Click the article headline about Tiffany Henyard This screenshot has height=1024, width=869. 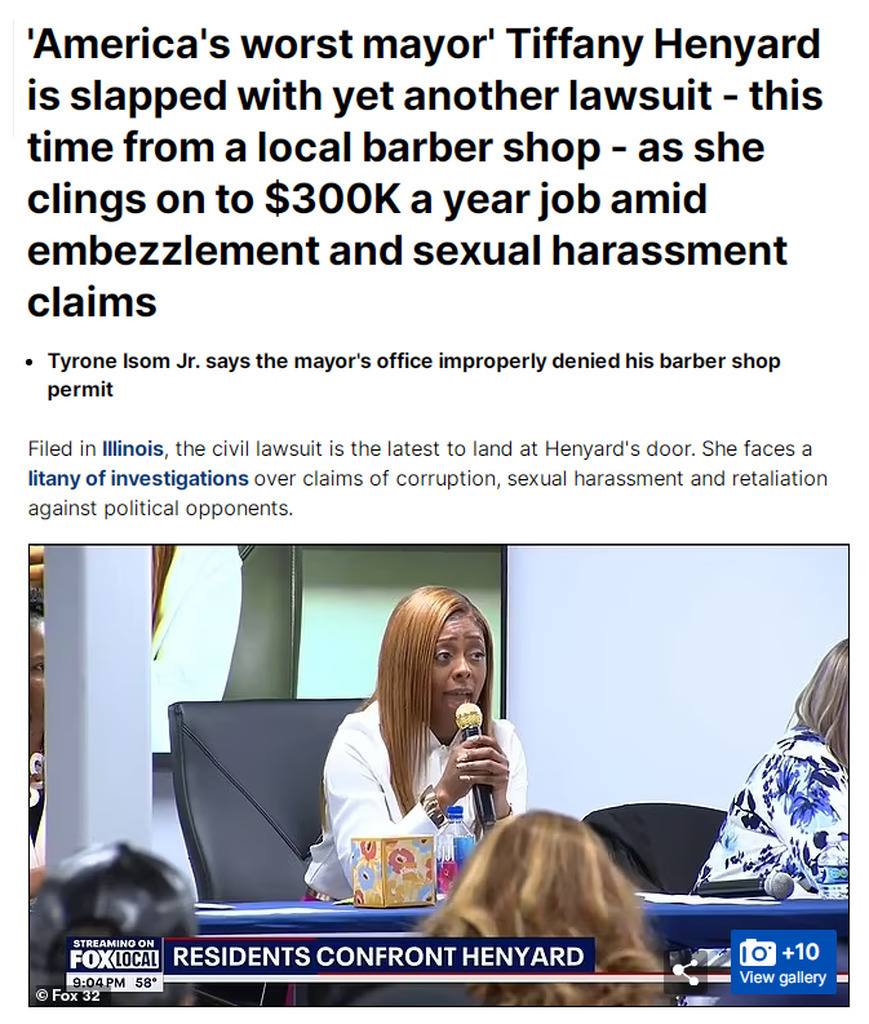click(424, 172)
